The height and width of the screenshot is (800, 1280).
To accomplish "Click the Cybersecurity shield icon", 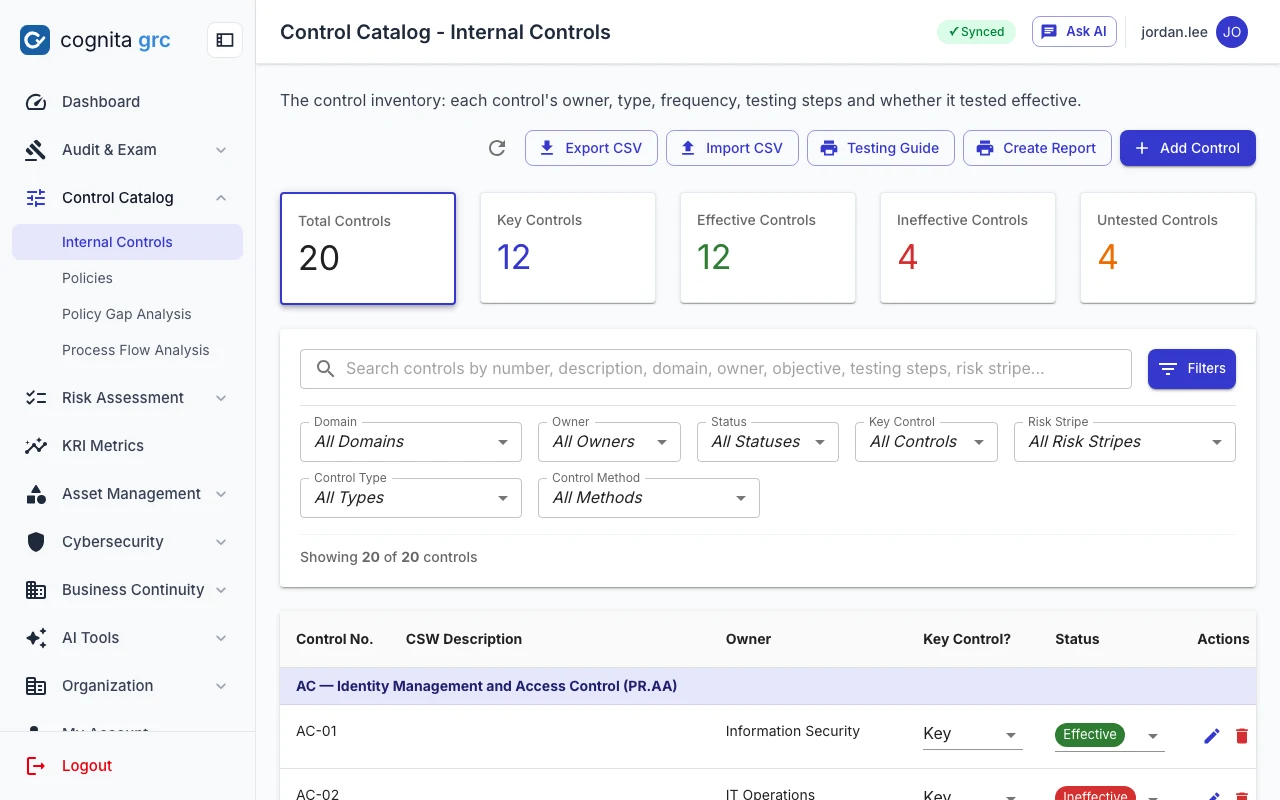I will tap(36, 542).
